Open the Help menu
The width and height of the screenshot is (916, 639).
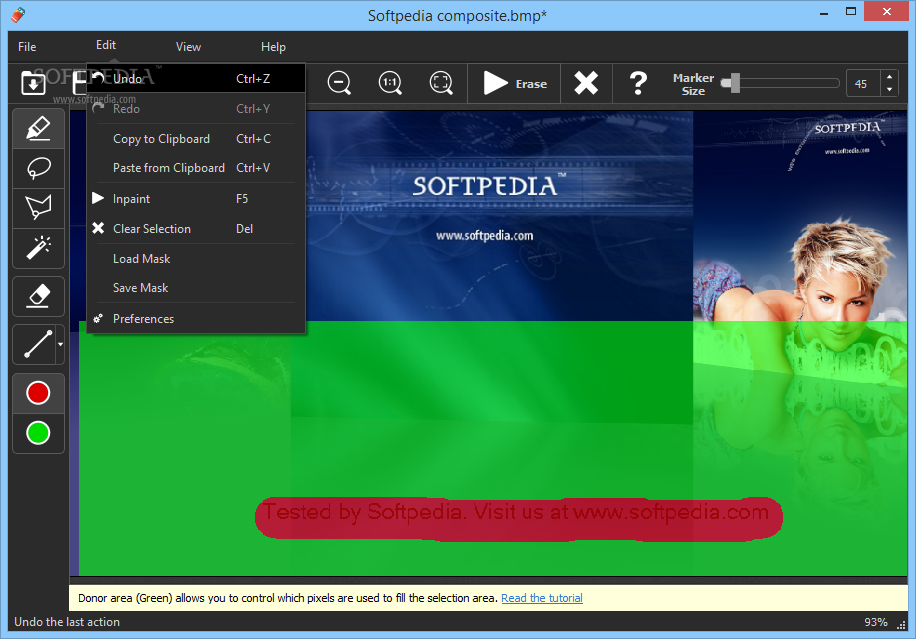(x=273, y=47)
